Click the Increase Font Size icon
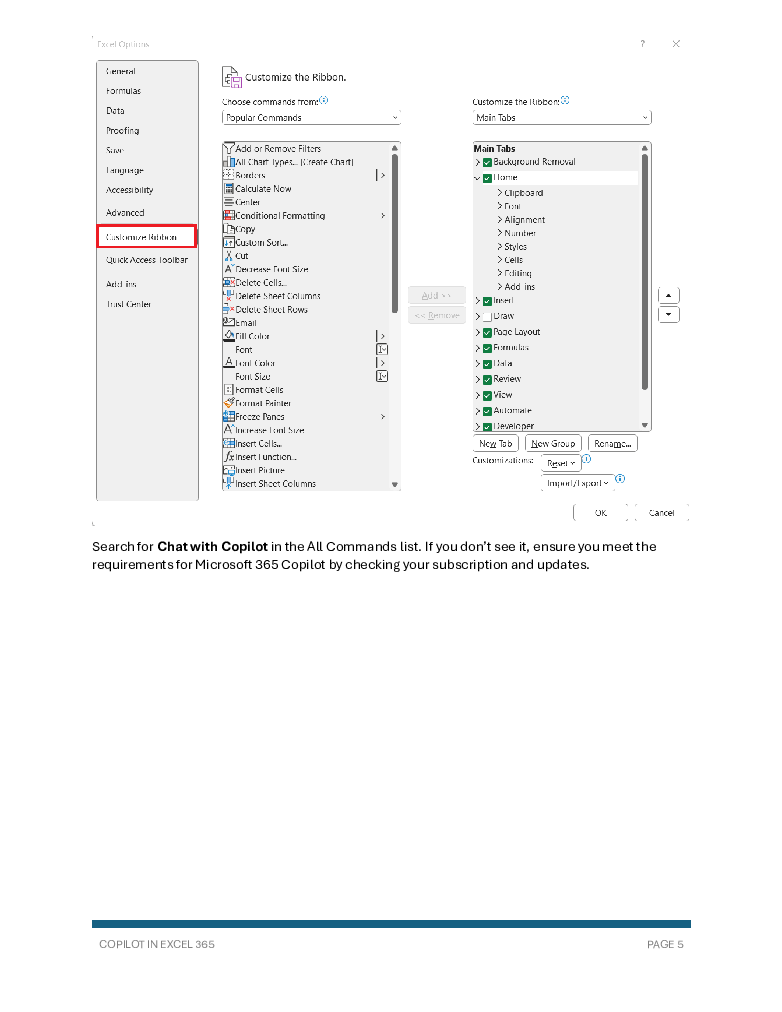Viewport: 782px width, 1012px height. pyautogui.click(x=228, y=430)
